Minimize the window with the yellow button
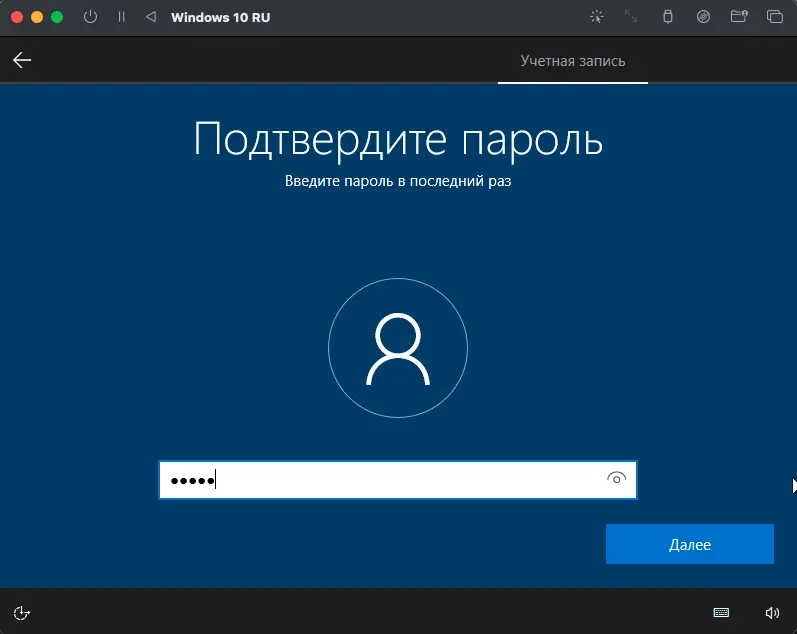 (x=37, y=17)
